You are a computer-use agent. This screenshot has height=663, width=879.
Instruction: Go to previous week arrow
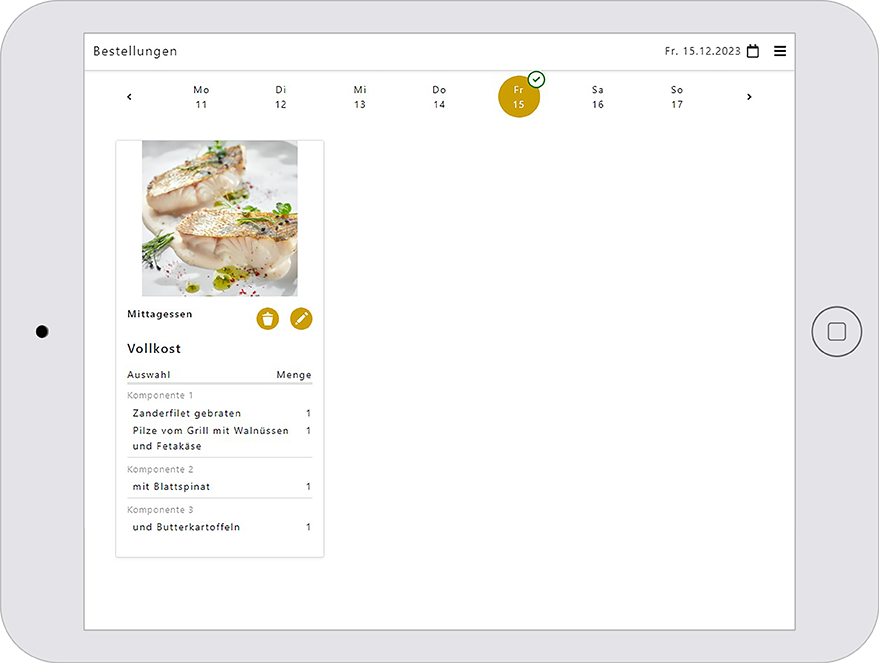[x=129, y=97]
